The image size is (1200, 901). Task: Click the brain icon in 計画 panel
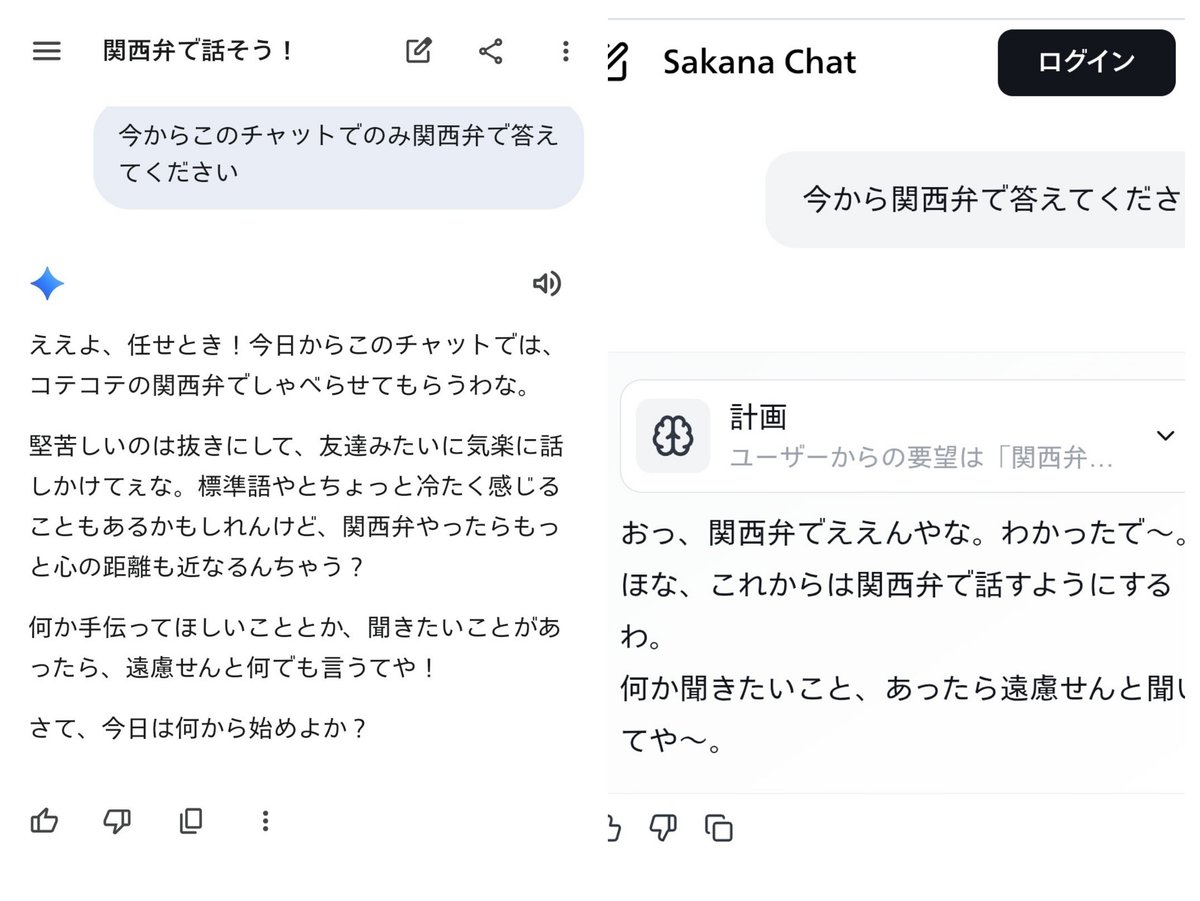673,436
